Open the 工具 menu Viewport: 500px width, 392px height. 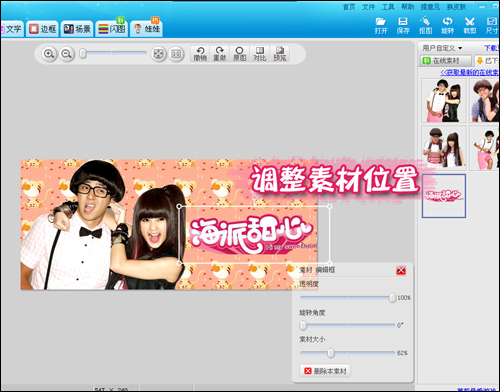[388, 7]
